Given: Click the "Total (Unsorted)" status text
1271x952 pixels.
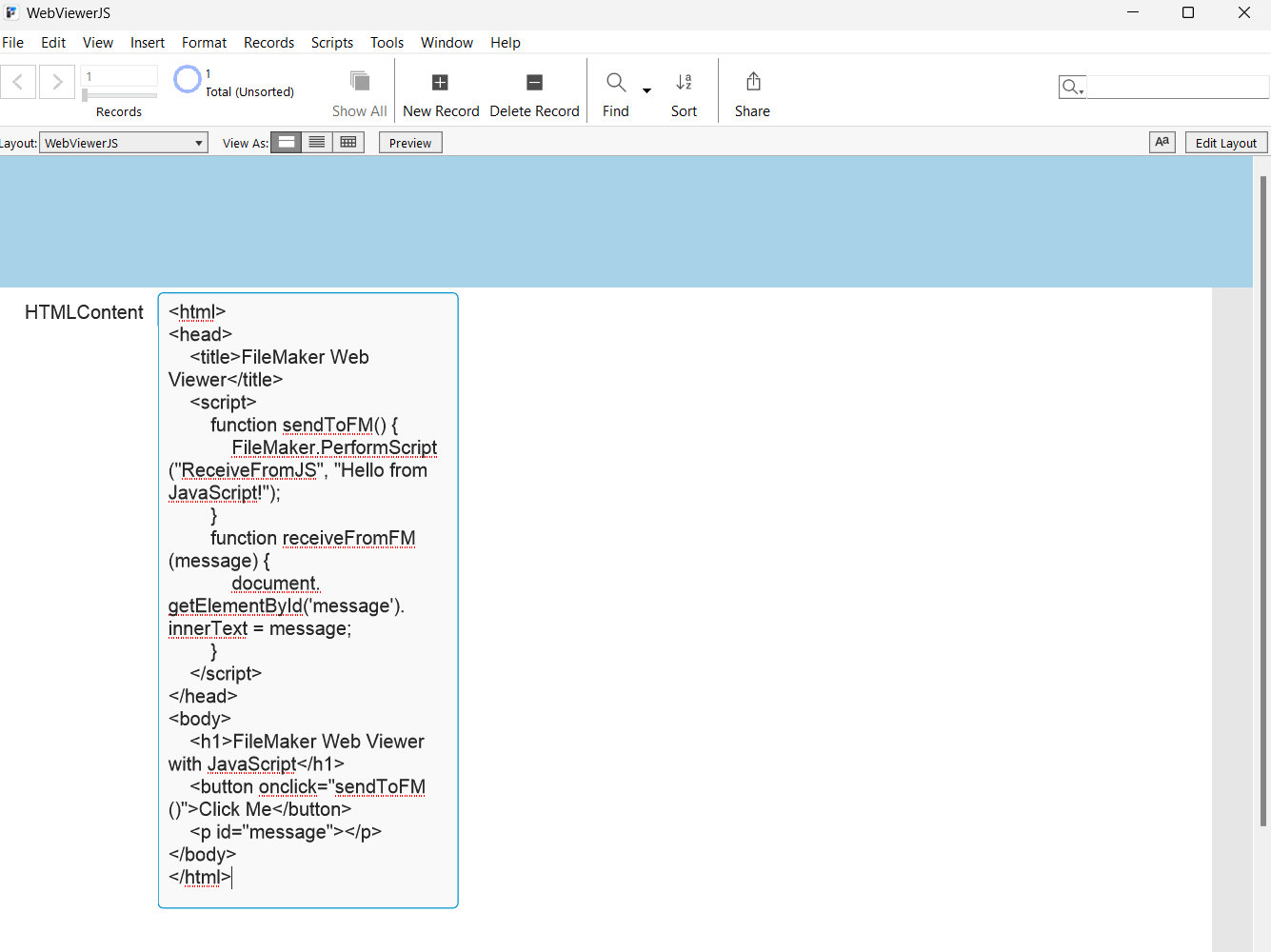Looking at the screenshot, I should coord(249,92).
